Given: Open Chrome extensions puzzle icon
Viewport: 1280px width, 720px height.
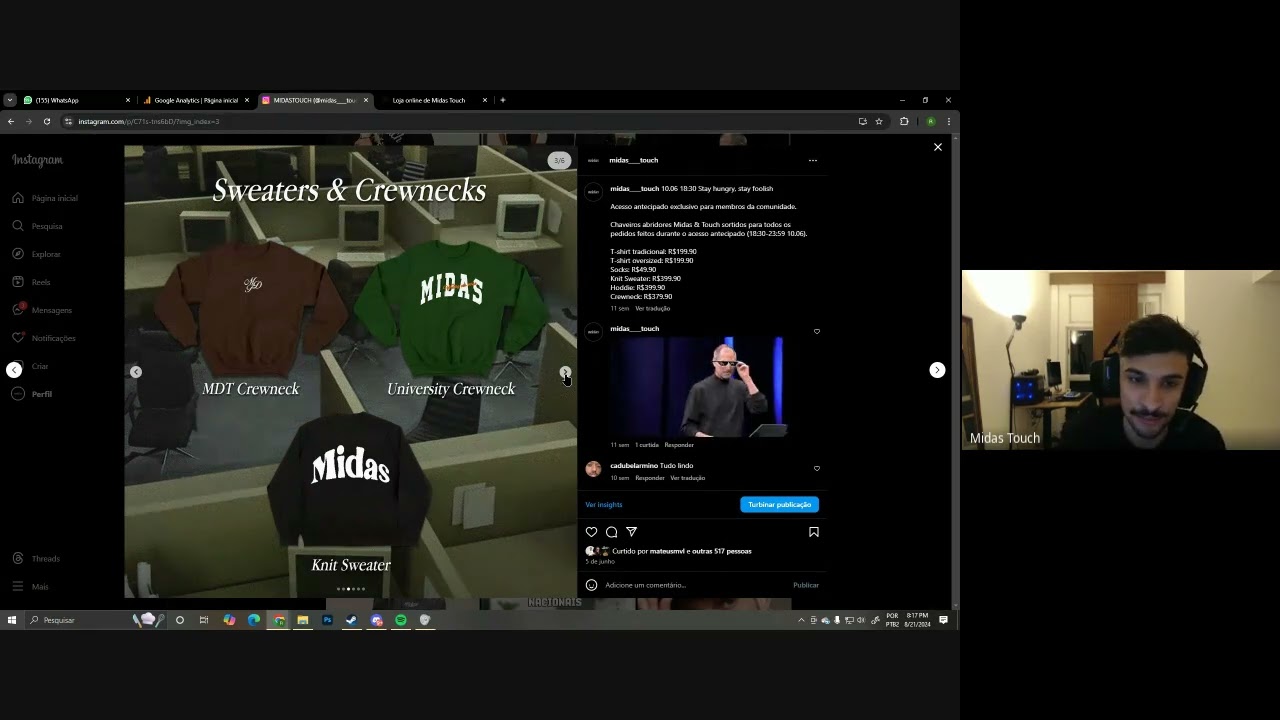Looking at the screenshot, I should (904, 121).
